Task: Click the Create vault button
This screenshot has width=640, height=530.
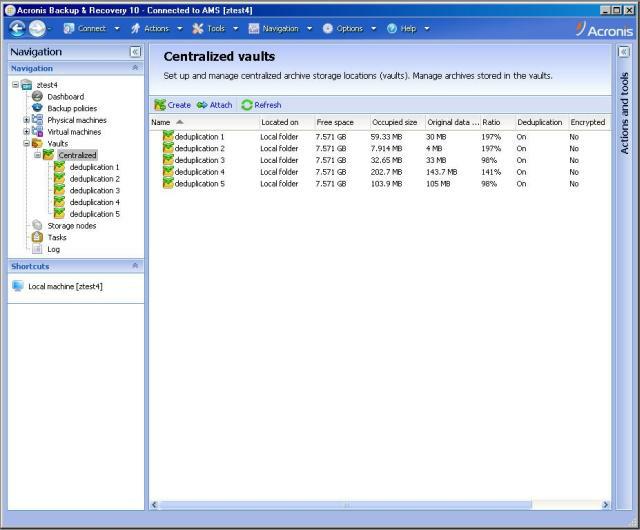Action: click(x=173, y=105)
